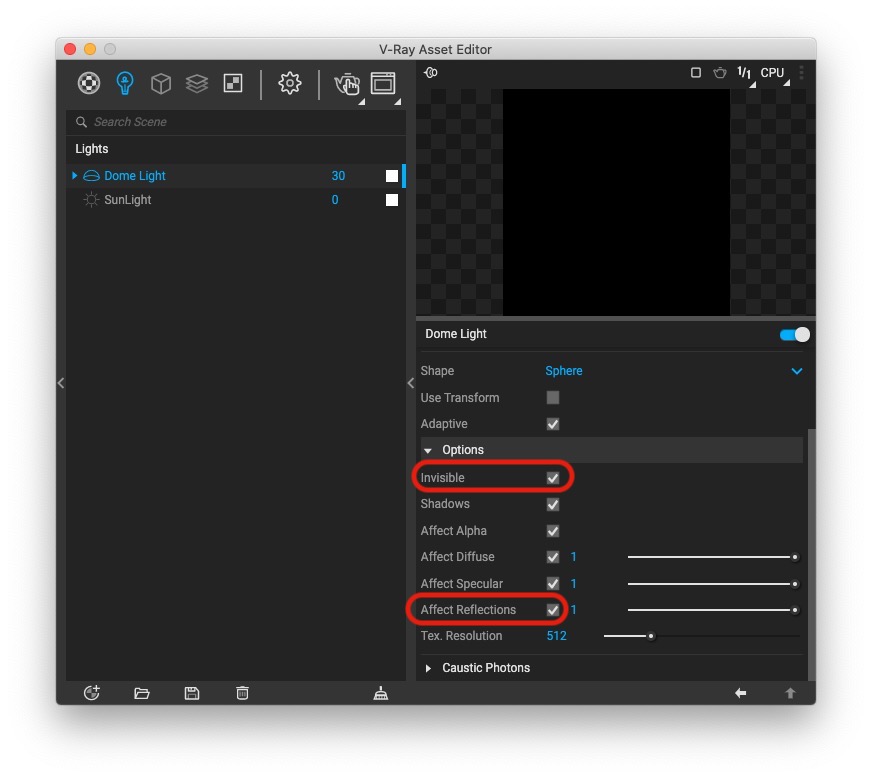
Task: Click the save asset disk icon
Action: point(192,693)
